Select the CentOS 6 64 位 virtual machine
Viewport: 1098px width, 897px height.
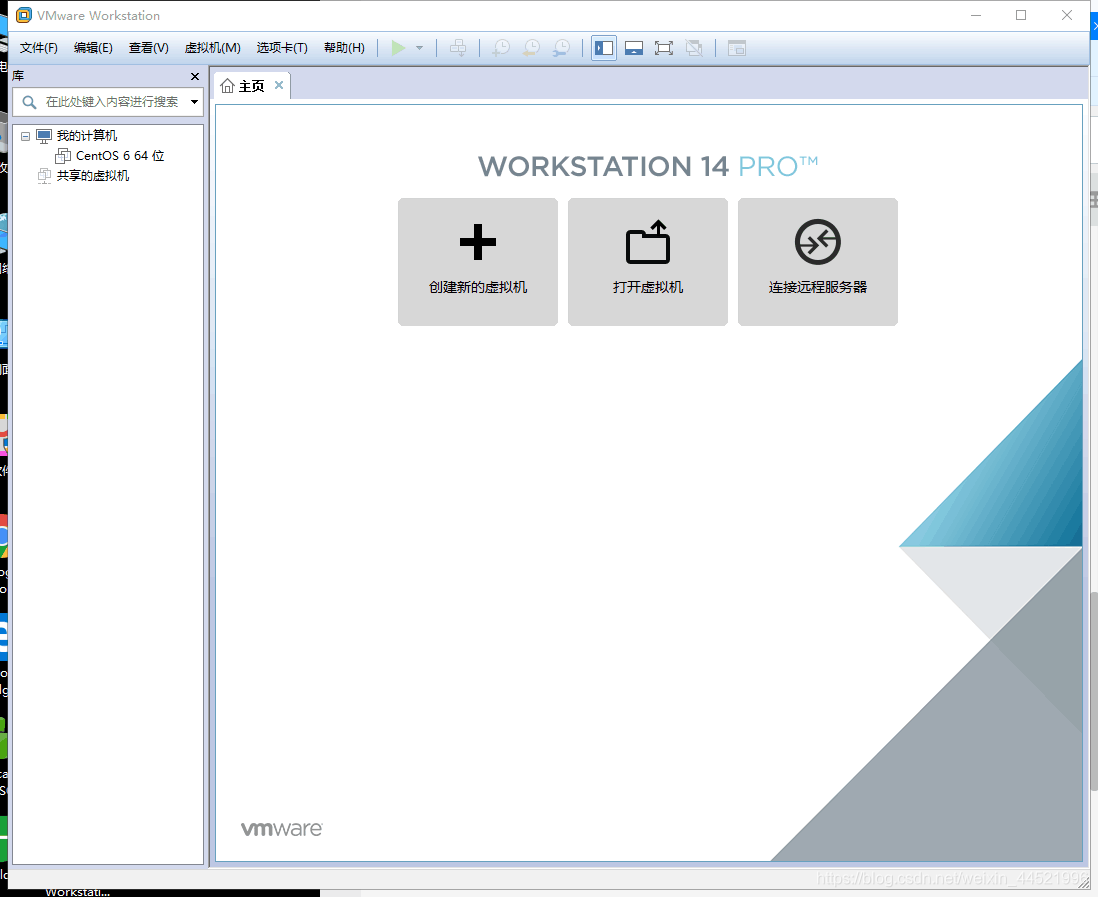pos(120,155)
